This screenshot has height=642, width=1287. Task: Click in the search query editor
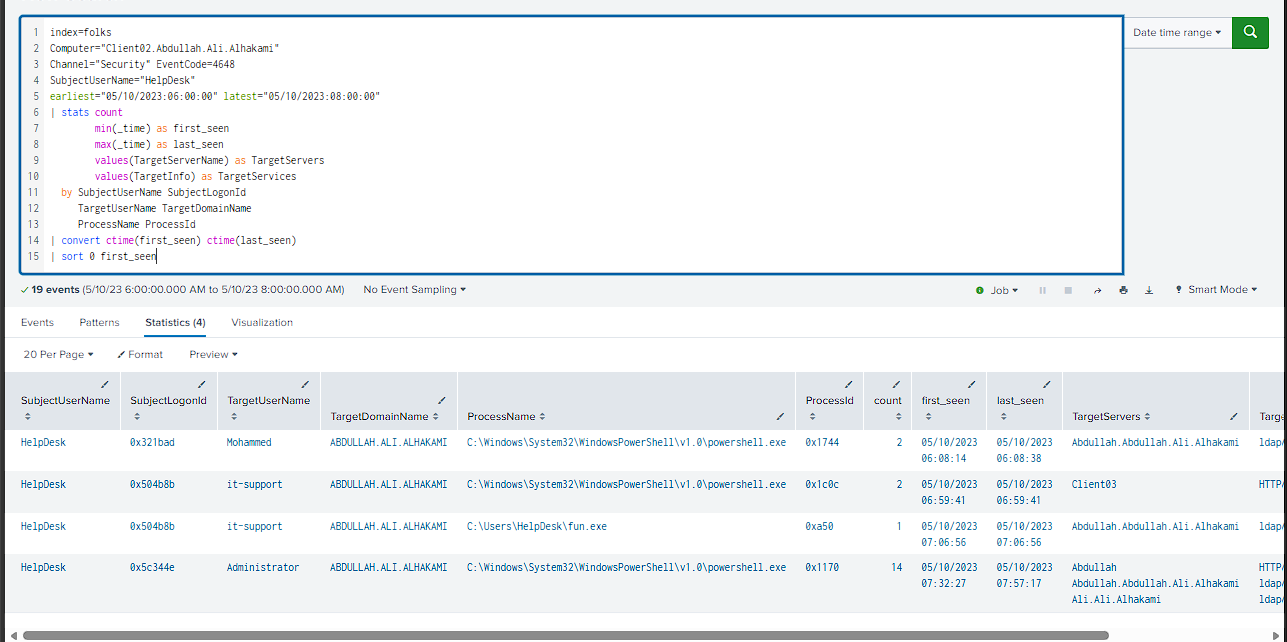point(571,144)
